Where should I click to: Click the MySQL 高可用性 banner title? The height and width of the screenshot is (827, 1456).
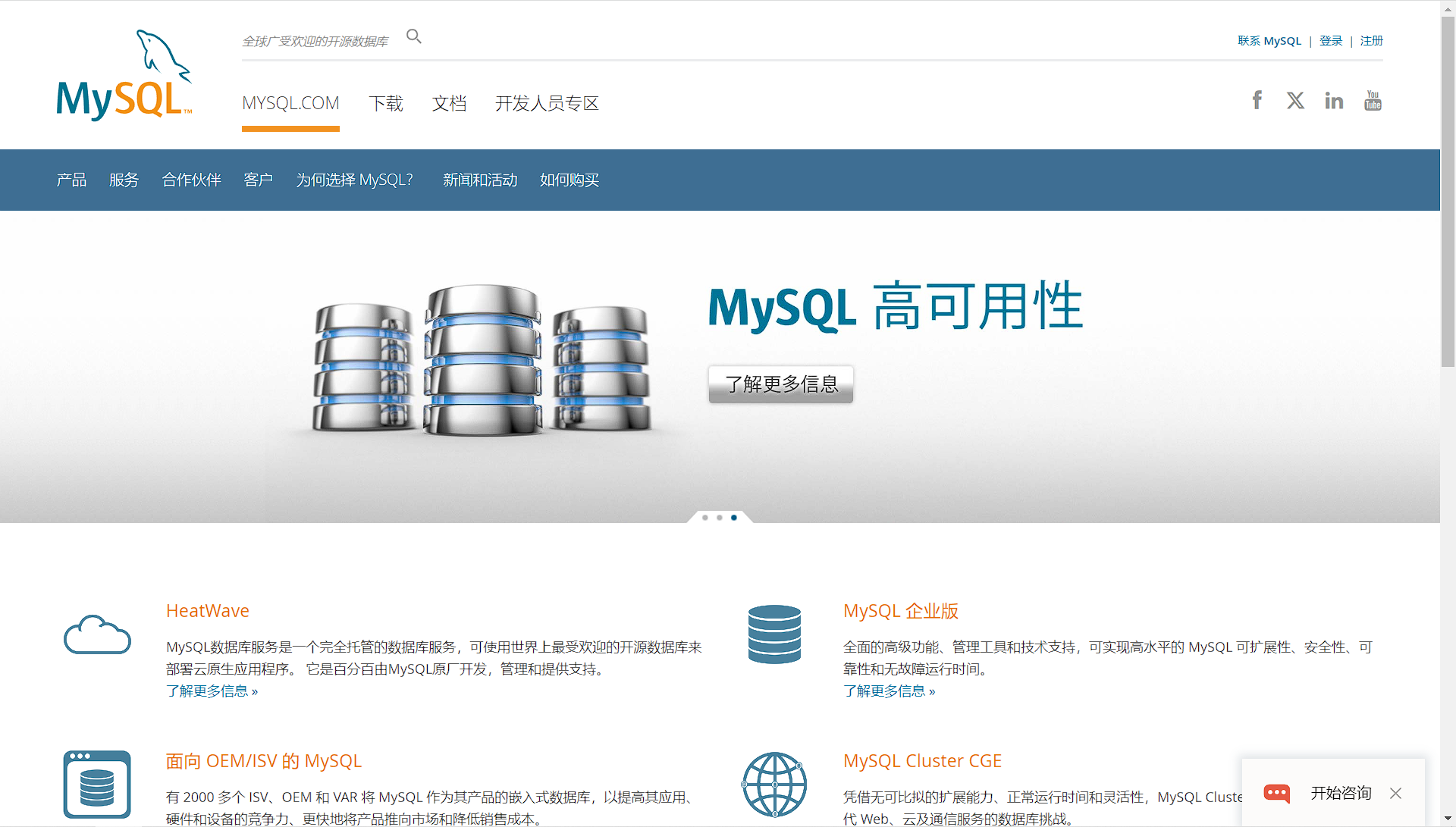coord(896,306)
